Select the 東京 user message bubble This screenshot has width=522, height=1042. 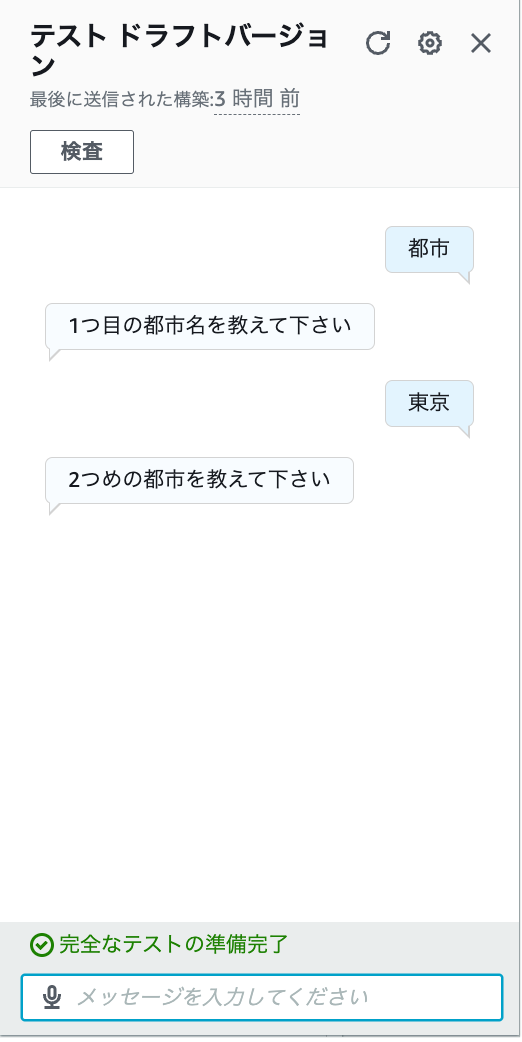pos(429,403)
